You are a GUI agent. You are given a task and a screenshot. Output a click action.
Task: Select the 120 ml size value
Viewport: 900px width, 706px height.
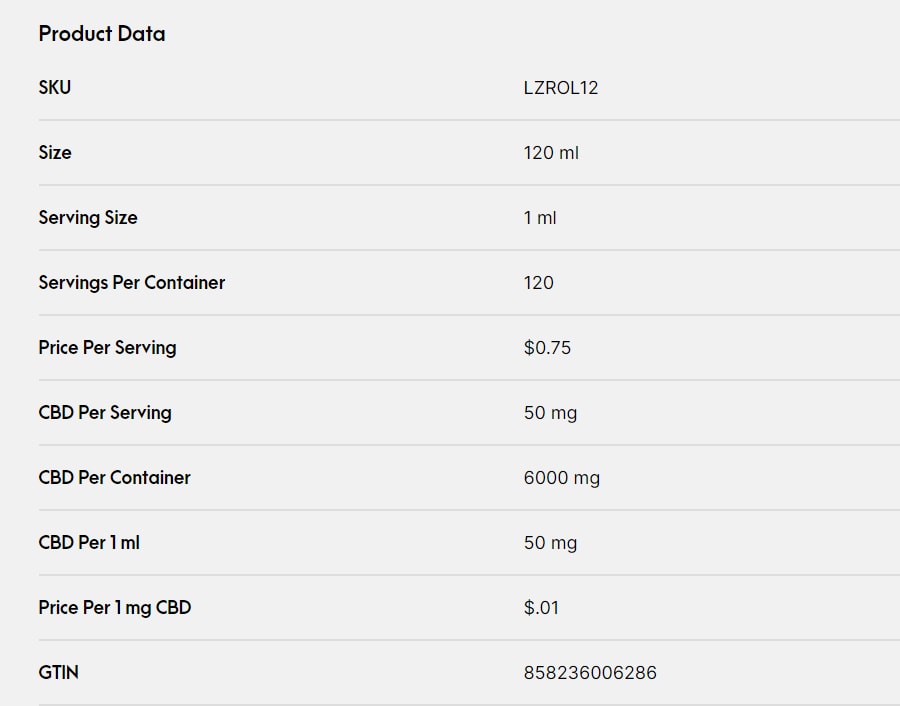tap(551, 153)
